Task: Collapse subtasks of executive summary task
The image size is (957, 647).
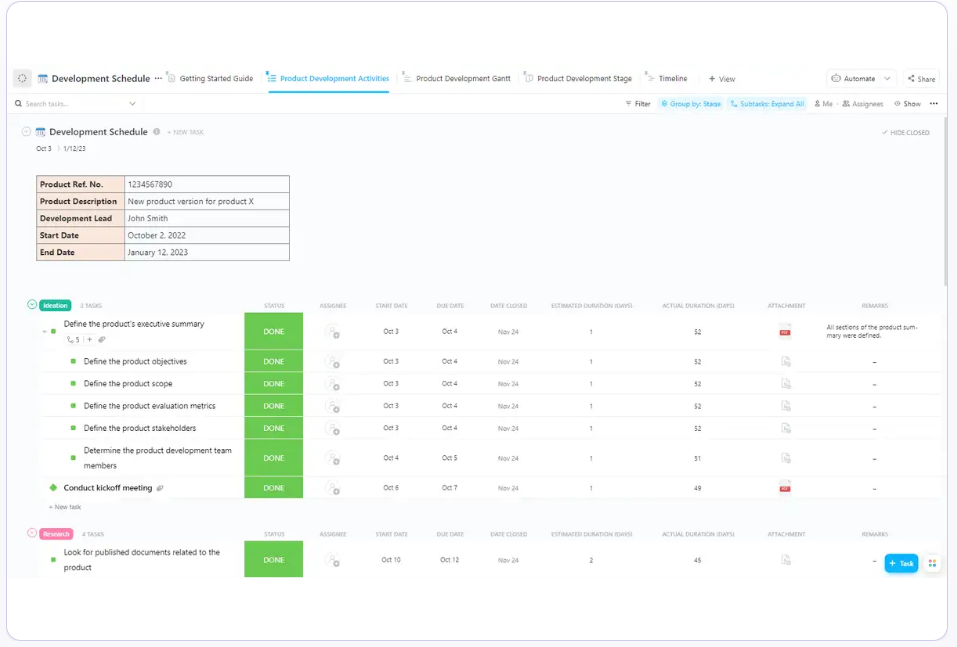Action: pos(45,331)
